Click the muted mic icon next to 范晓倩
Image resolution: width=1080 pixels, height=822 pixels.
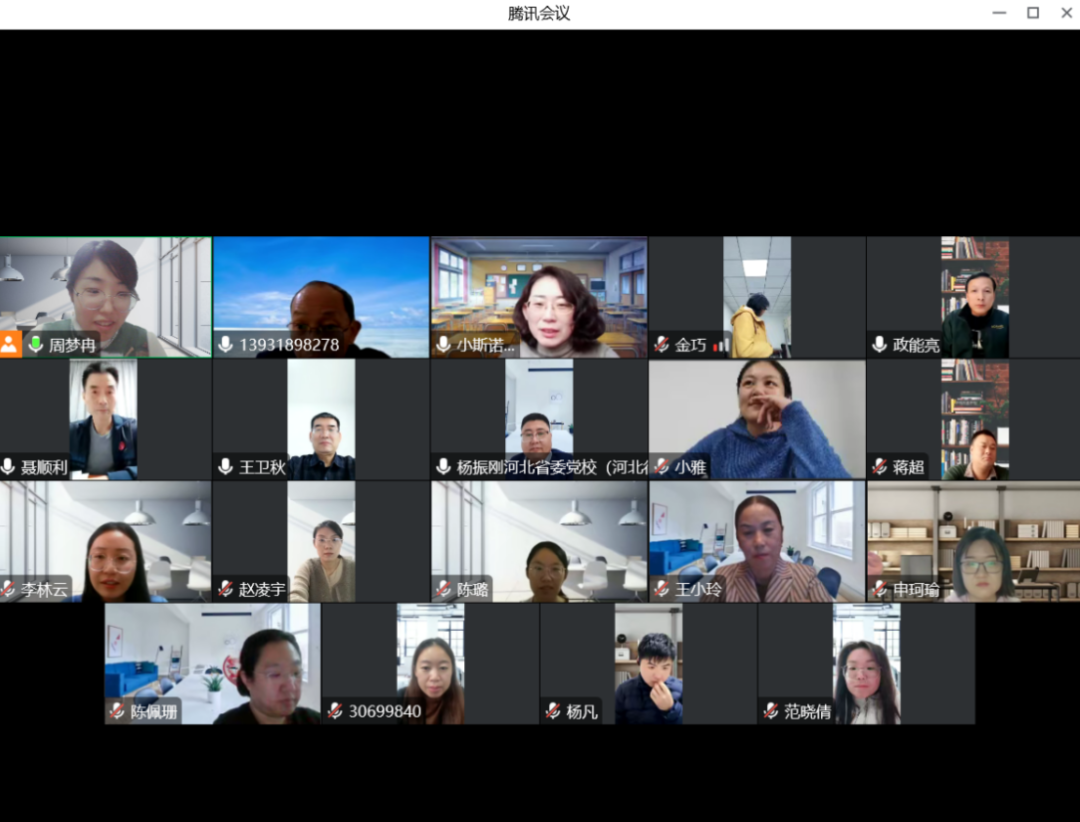pos(770,711)
